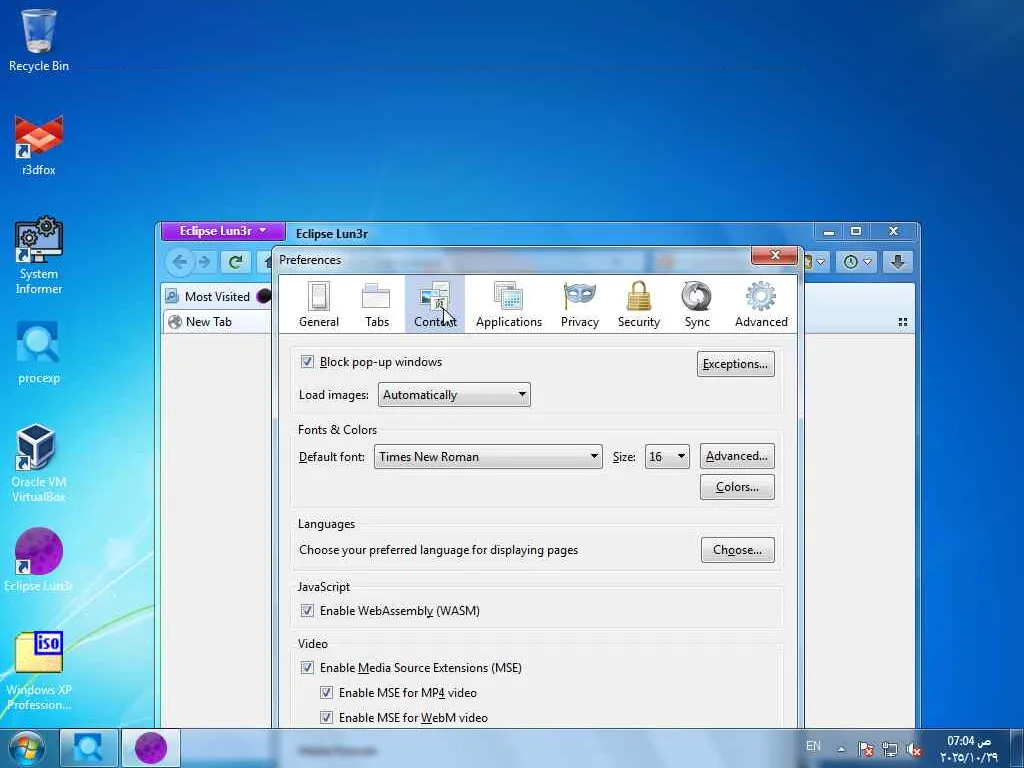Toggle Enable WebAssembly (WASM) checkbox
The height and width of the screenshot is (768, 1024).
point(307,611)
